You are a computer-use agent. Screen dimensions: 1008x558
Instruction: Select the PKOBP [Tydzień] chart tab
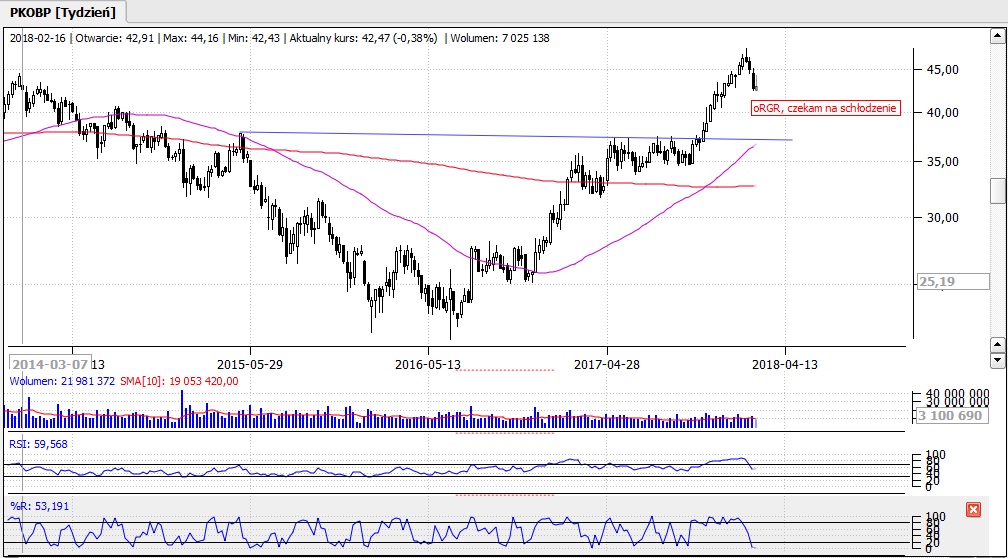tap(63, 12)
